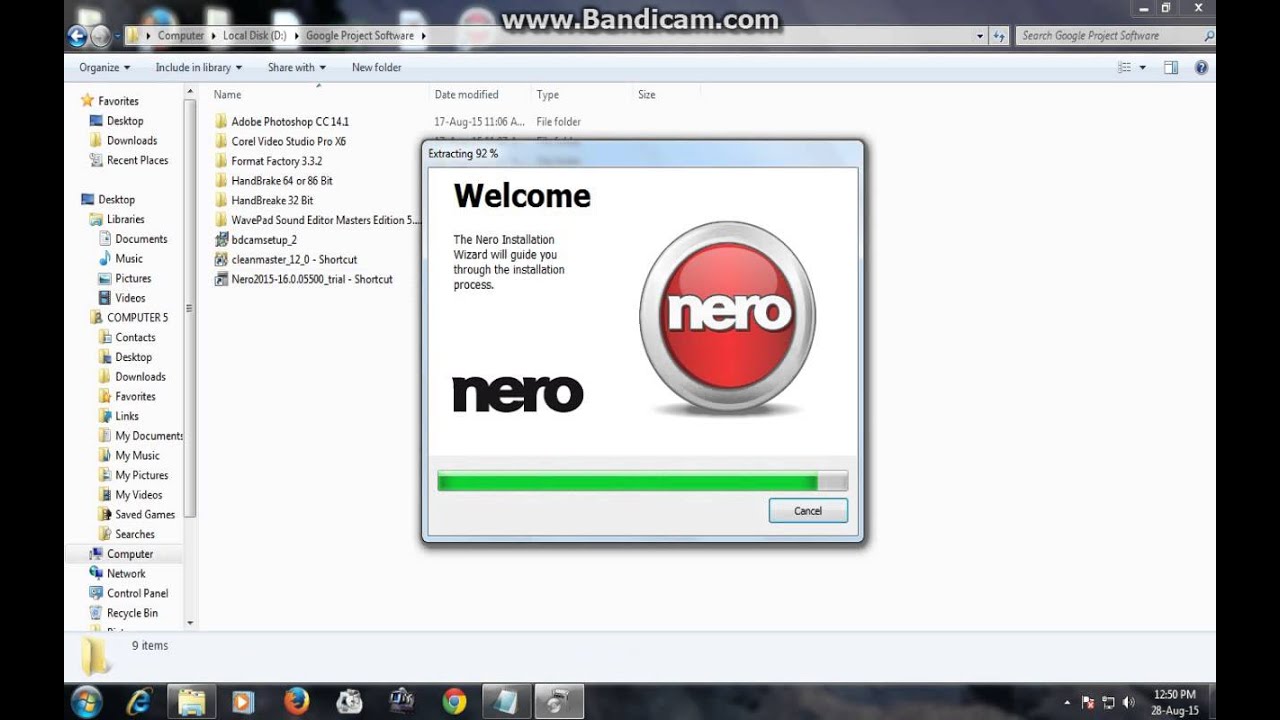
Task: Select Network in the navigation pane
Action: point(126,574)
